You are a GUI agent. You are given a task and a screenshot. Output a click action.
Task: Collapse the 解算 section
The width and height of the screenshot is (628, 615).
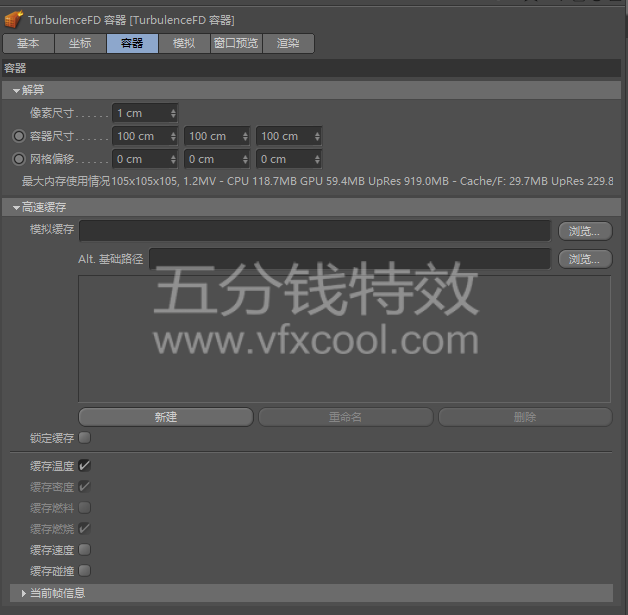coord(16,91)
